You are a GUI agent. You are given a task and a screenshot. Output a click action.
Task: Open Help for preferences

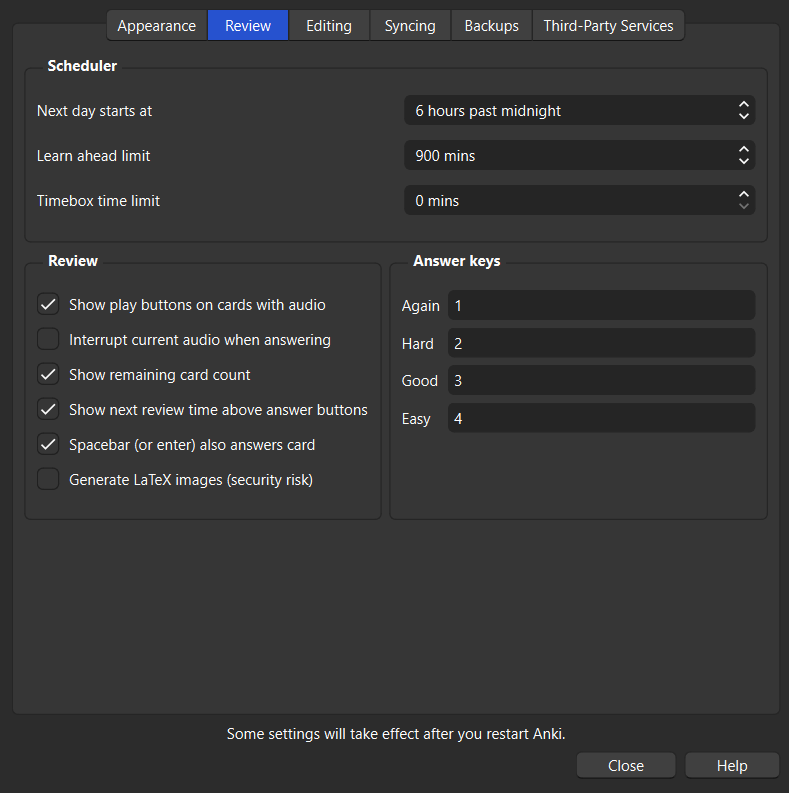pyautogui.click(x=732, y=765)
